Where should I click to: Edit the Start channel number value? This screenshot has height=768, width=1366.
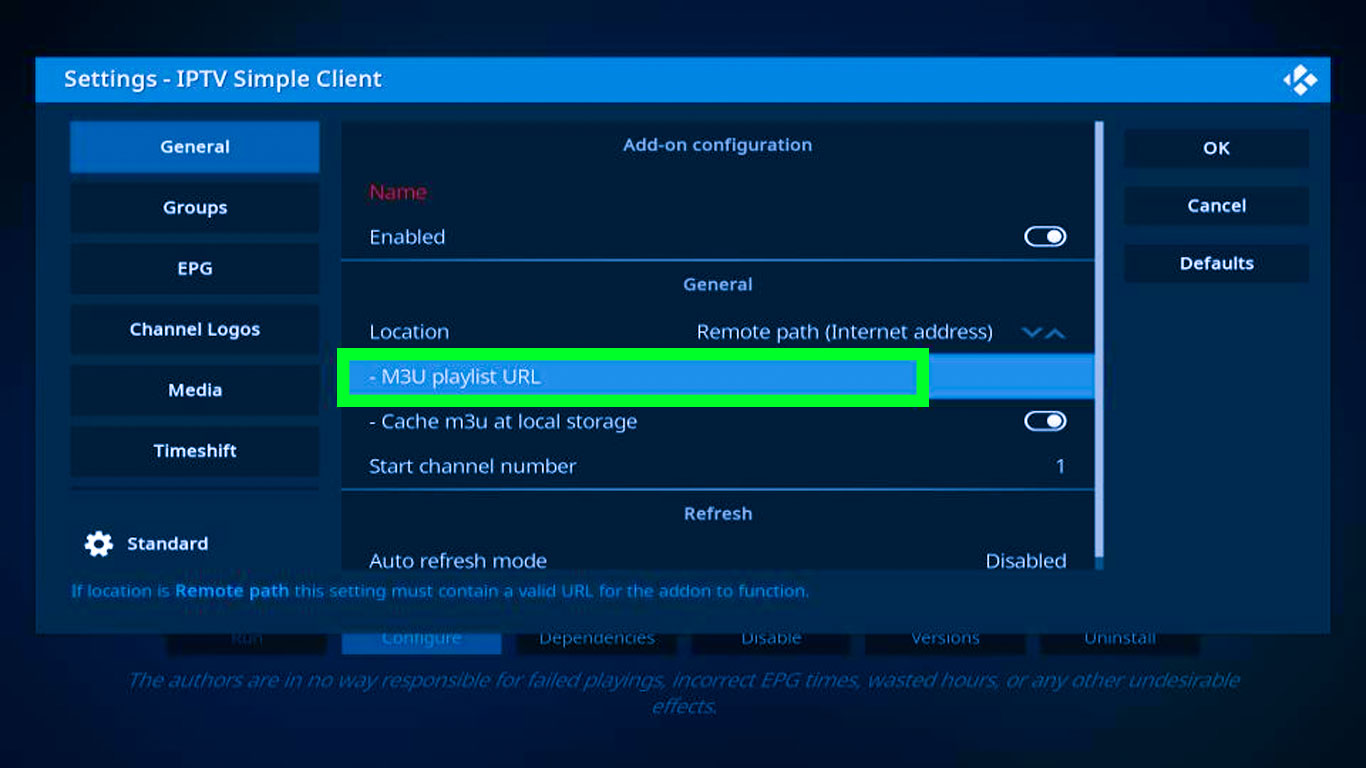(x=718, y=466)
